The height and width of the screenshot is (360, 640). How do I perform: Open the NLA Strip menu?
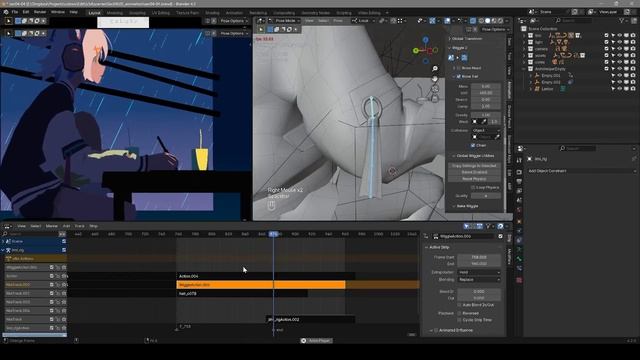click(x=93, y=226)
